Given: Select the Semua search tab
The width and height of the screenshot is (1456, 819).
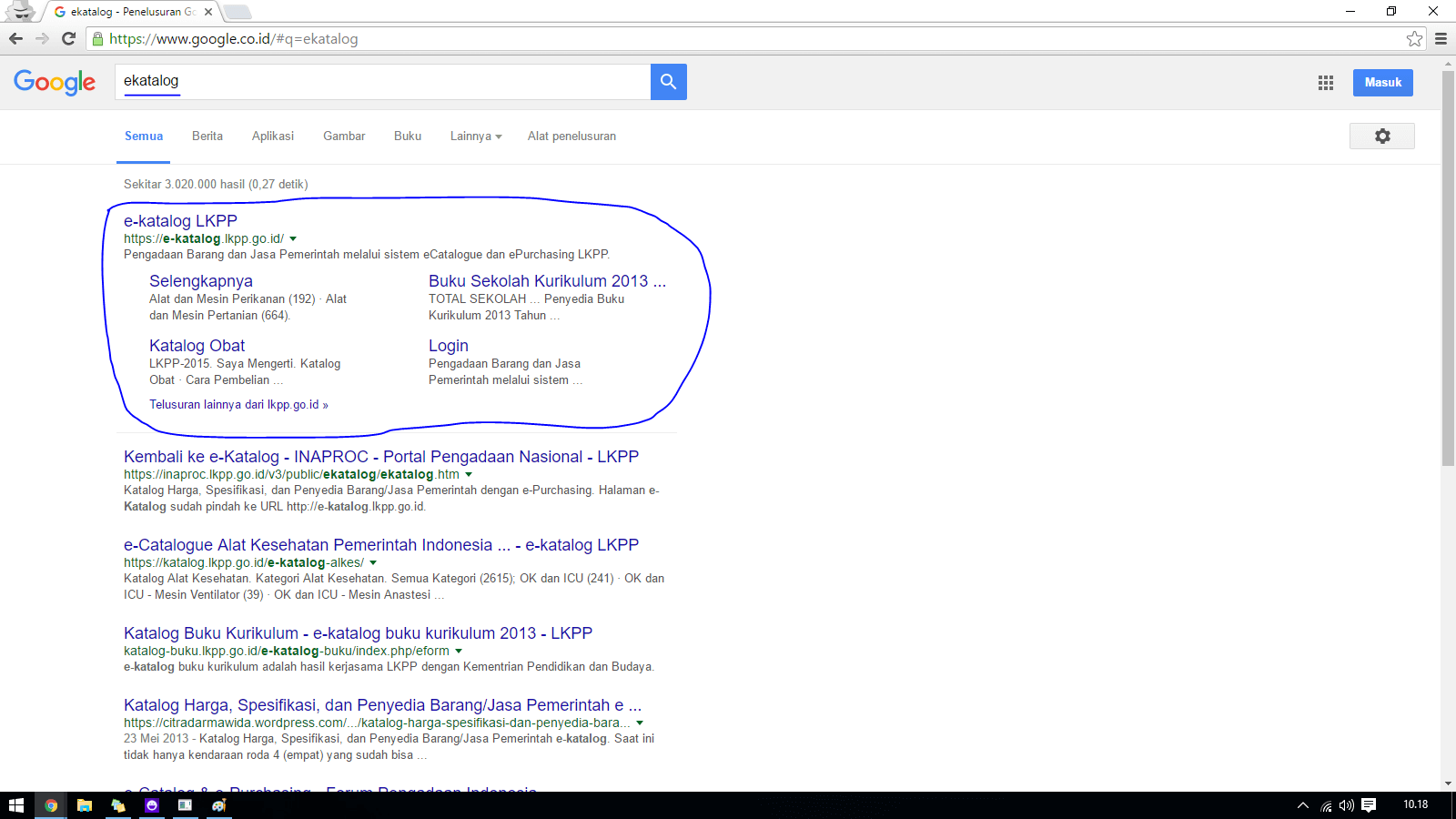Looking at the screenshot, I should pos(144,136).
